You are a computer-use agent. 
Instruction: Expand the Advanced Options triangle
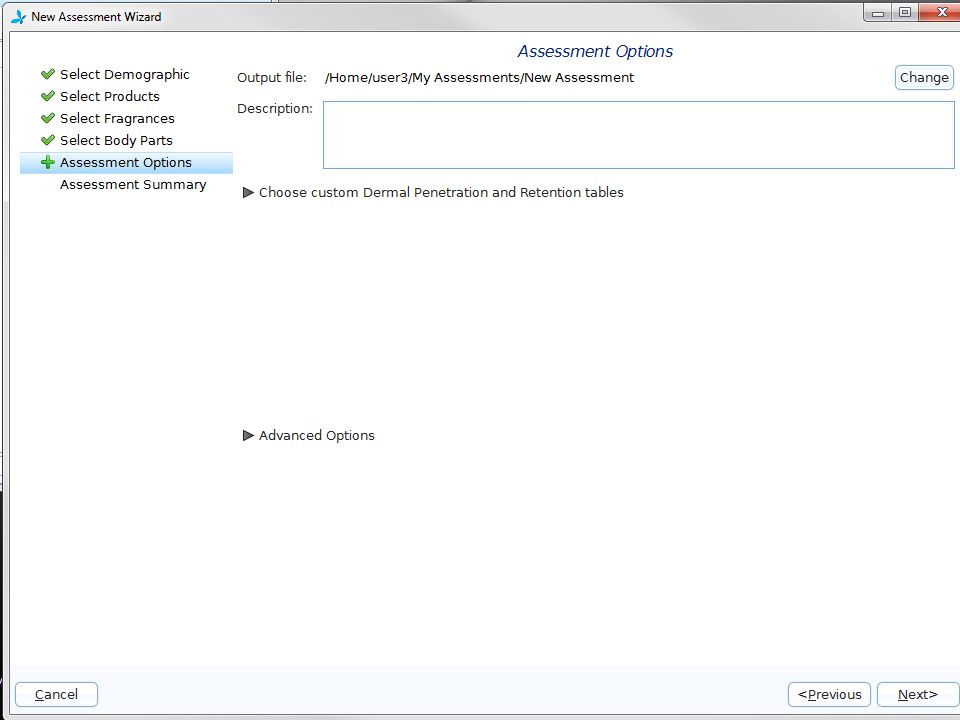point(248,435)
